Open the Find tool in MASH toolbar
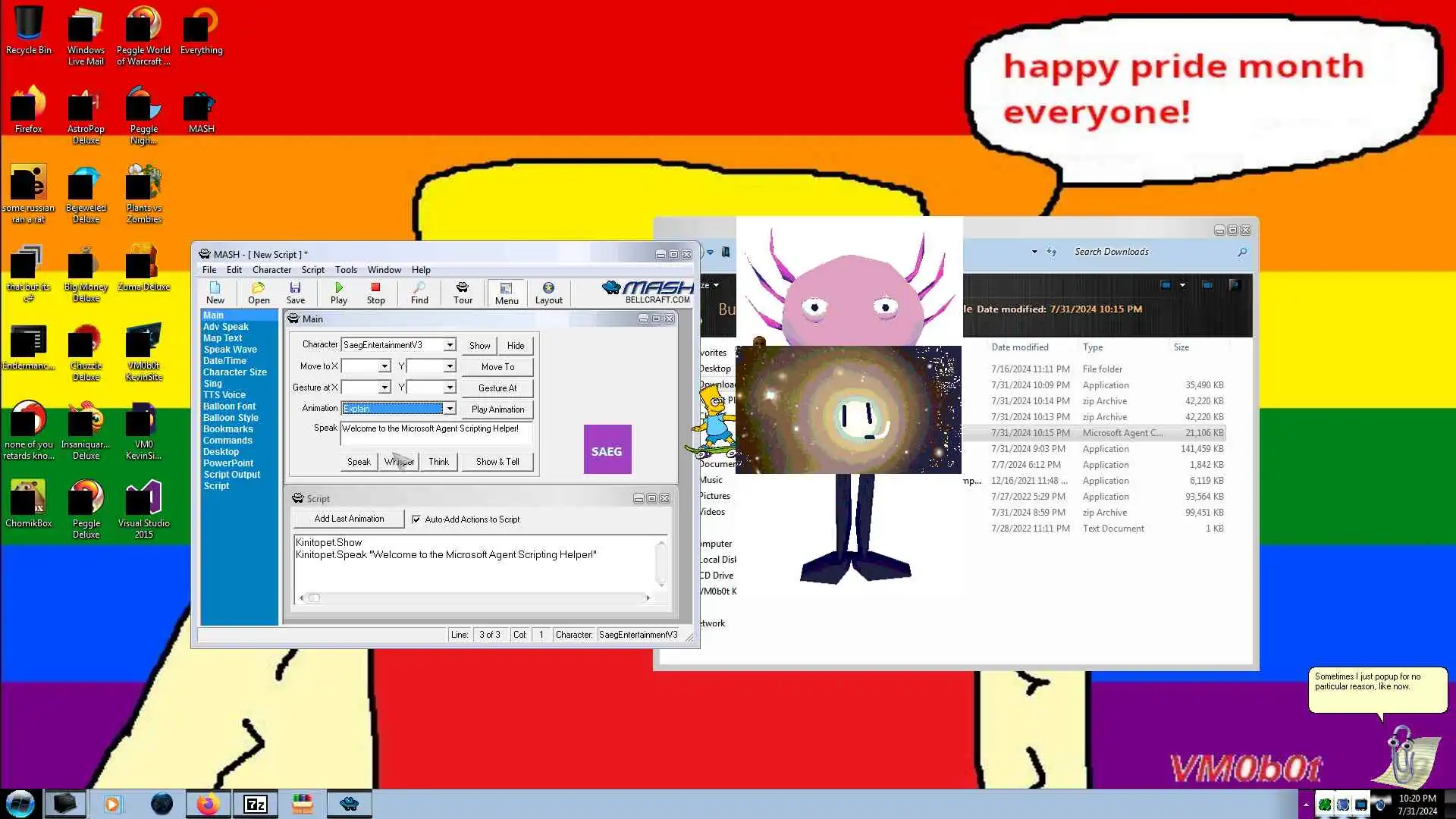 tap(419, 292)
